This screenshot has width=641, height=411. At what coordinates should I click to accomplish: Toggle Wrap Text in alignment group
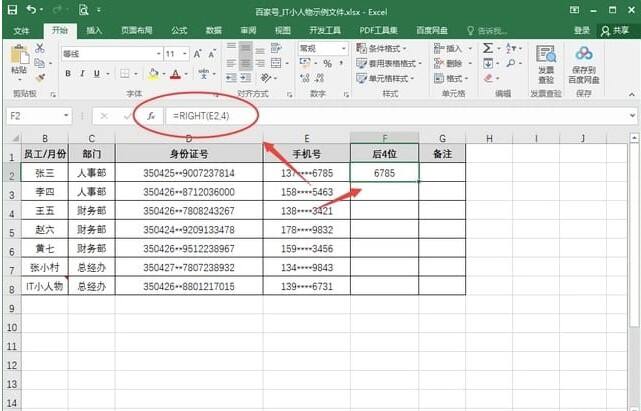pyautogui.click(x=276, y=48)
